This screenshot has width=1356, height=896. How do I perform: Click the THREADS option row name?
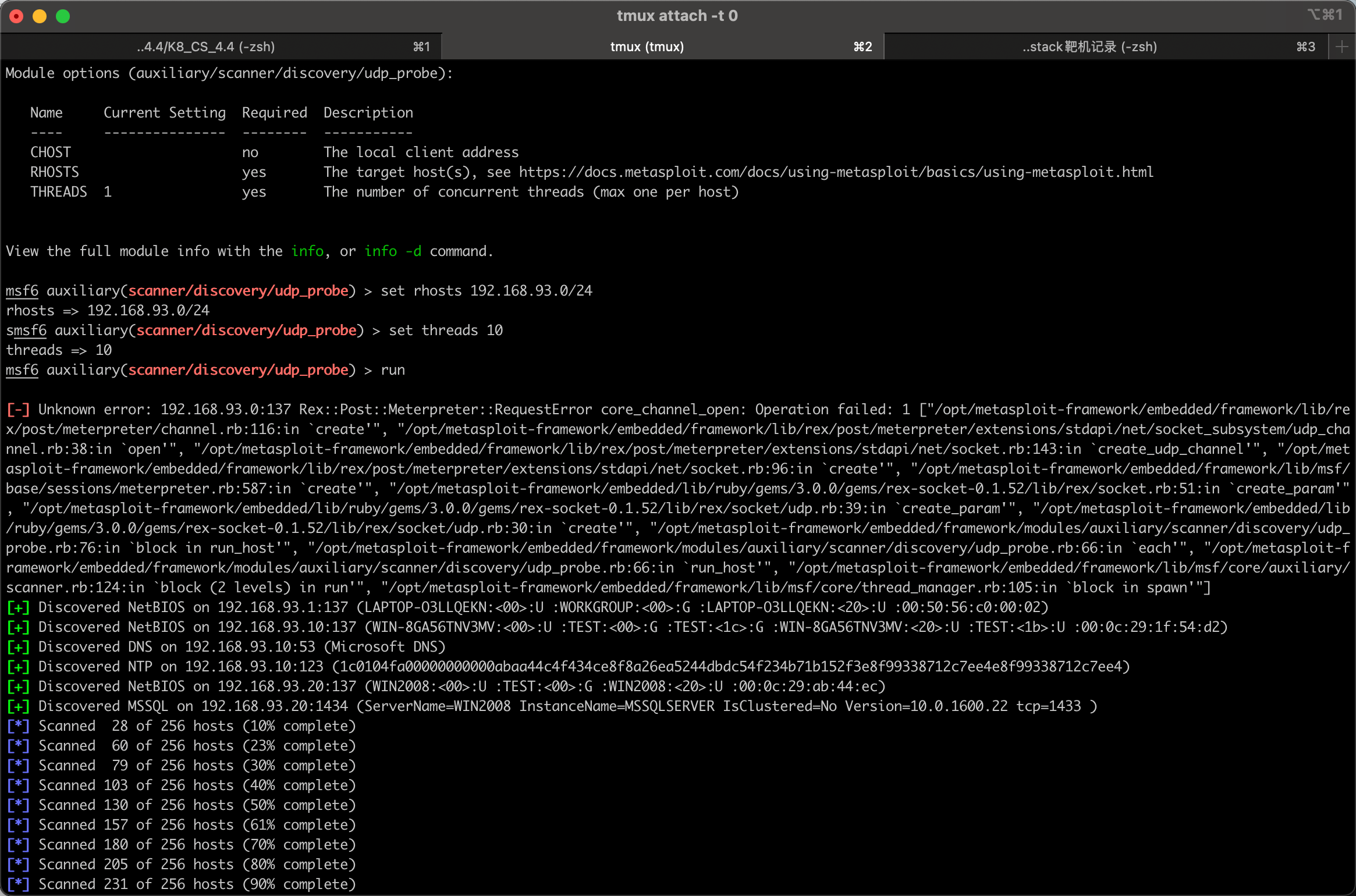point(59,192)
